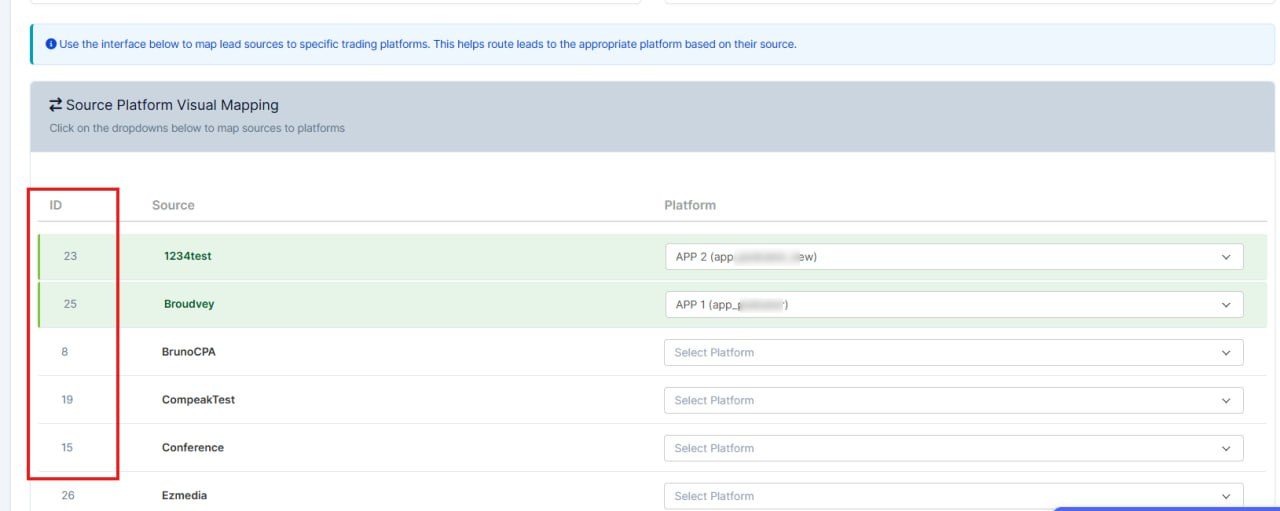Open the Select Platform dropdown for Conference
The image size is (1280, 511).
point(953,448)
